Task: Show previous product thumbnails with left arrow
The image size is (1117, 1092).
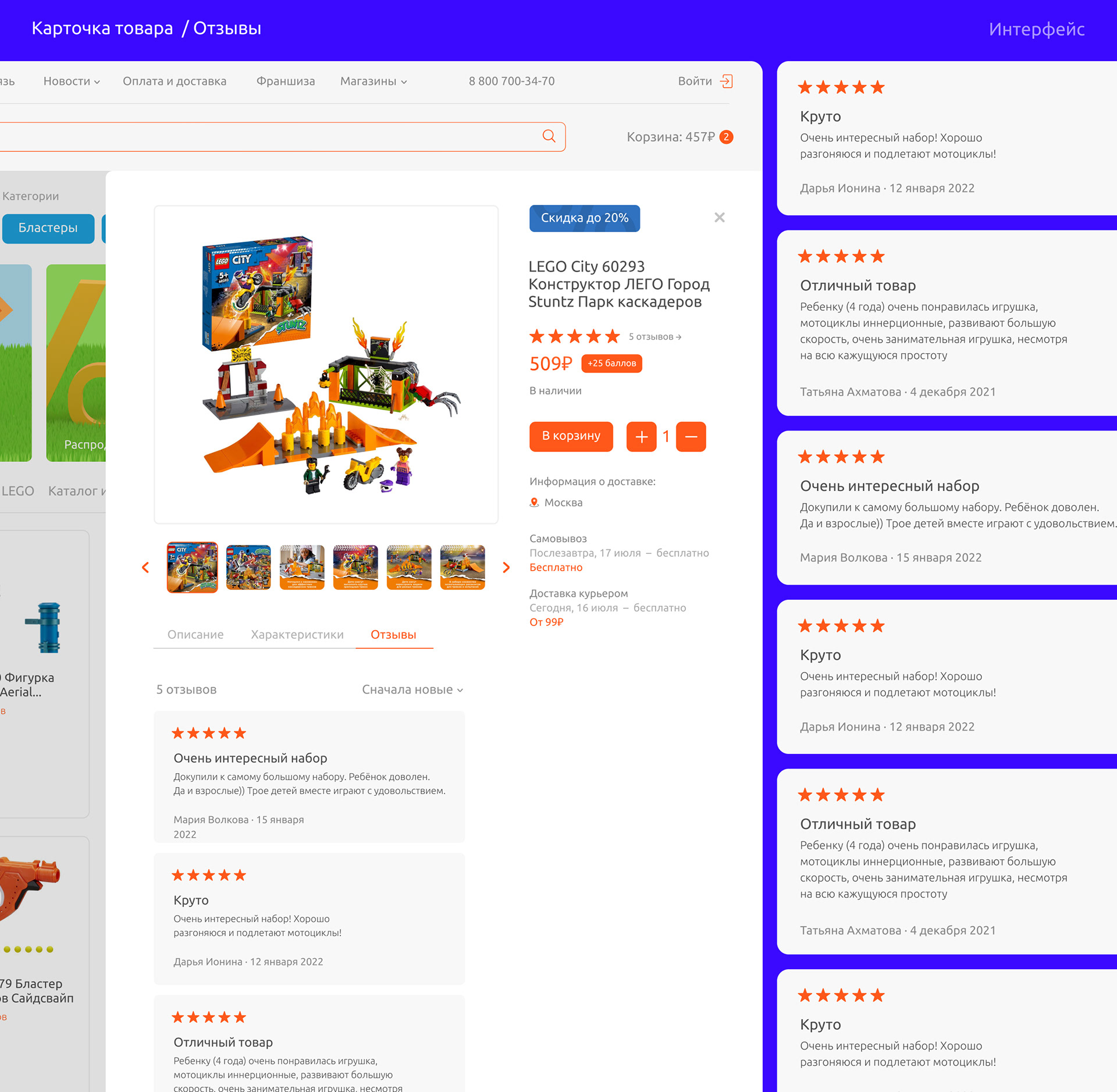Action: click(x=145, y=568)
